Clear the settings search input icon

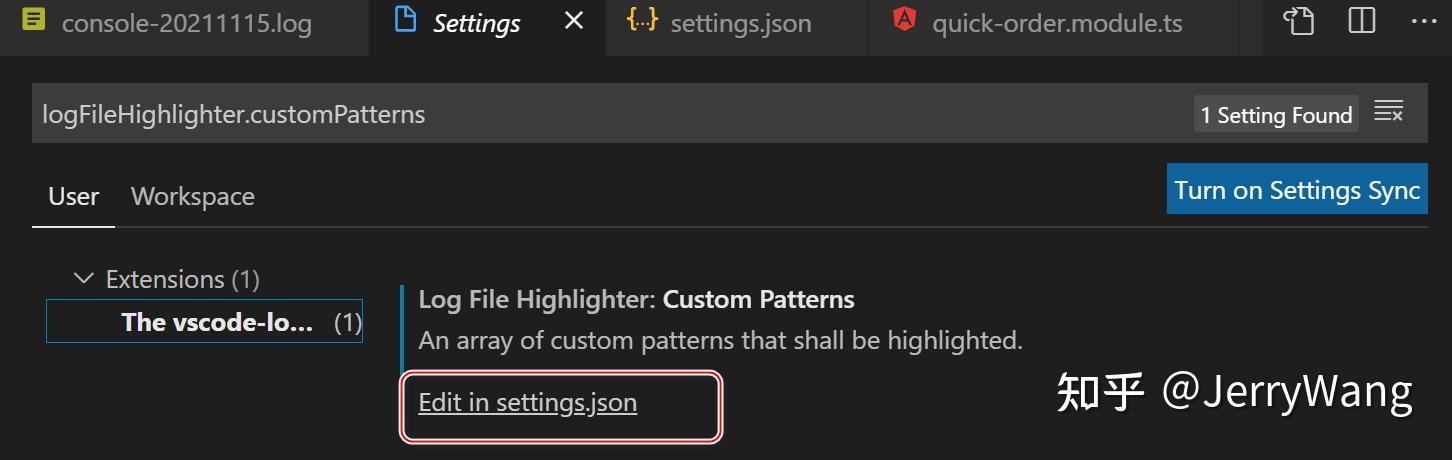pyautogui.click(x=1389, y=113)
